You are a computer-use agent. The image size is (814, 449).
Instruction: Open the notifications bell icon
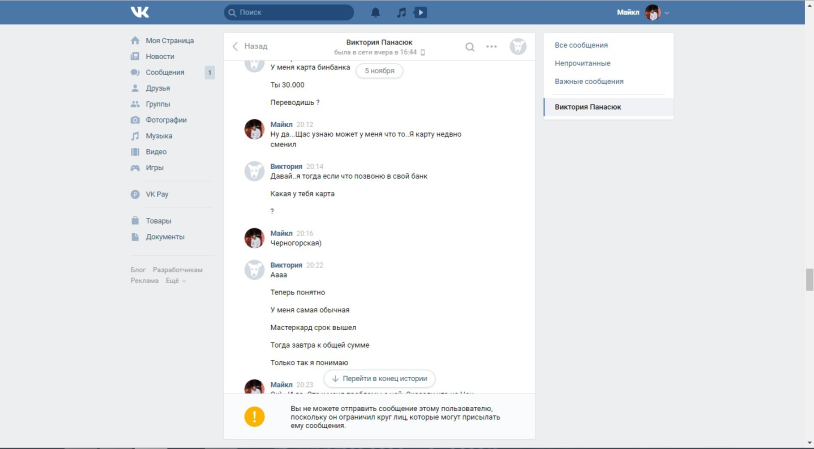[x=376, y=13]
